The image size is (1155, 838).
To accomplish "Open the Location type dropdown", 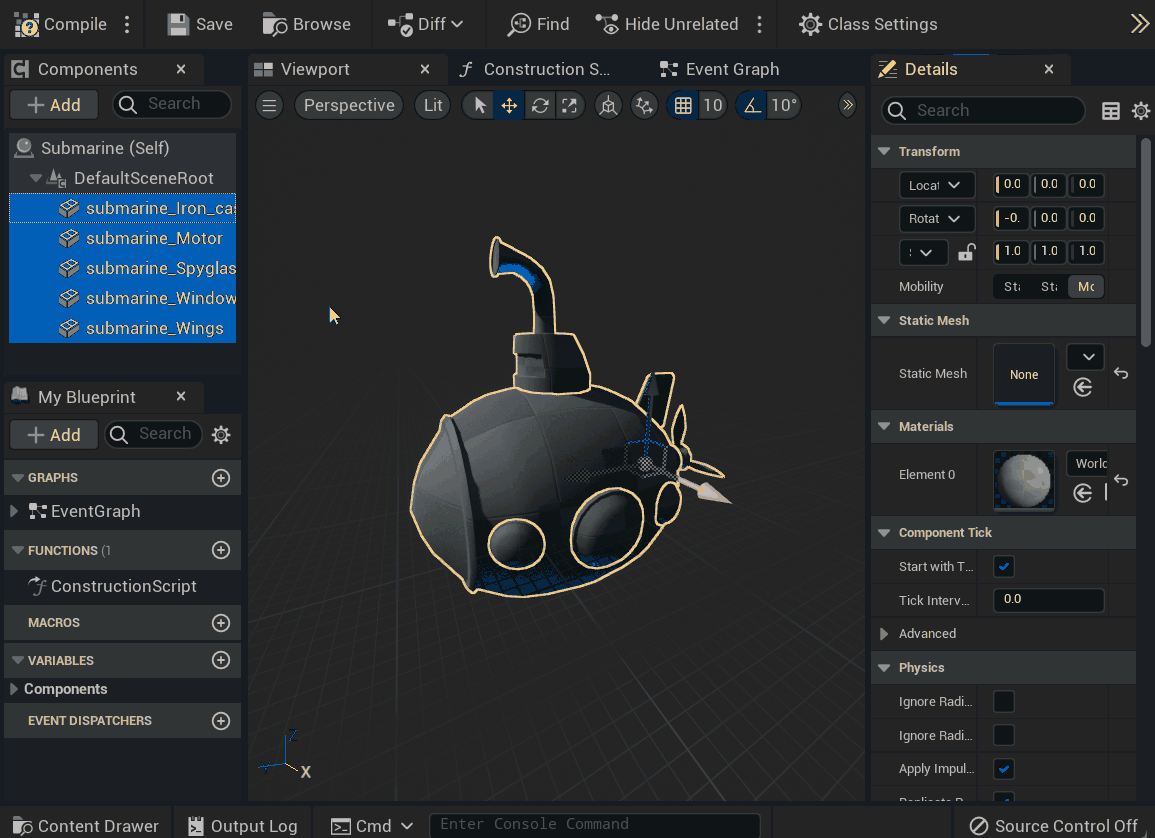I will [936, 185].
